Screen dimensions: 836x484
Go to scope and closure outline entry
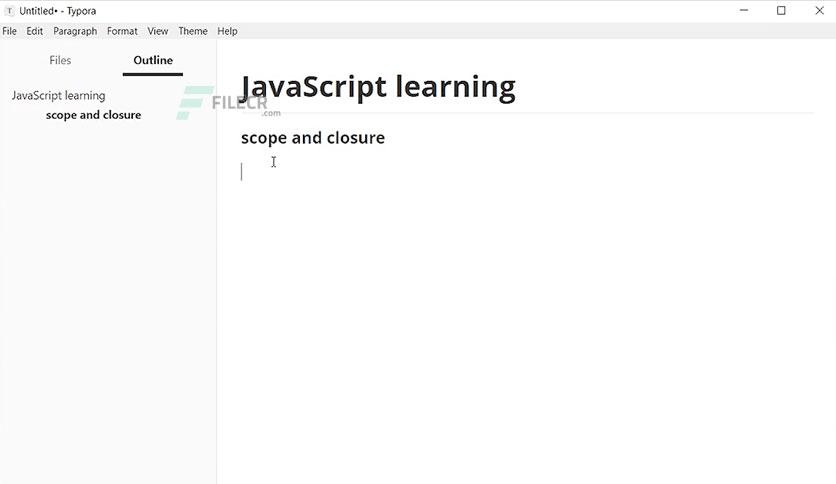point(93,115)
